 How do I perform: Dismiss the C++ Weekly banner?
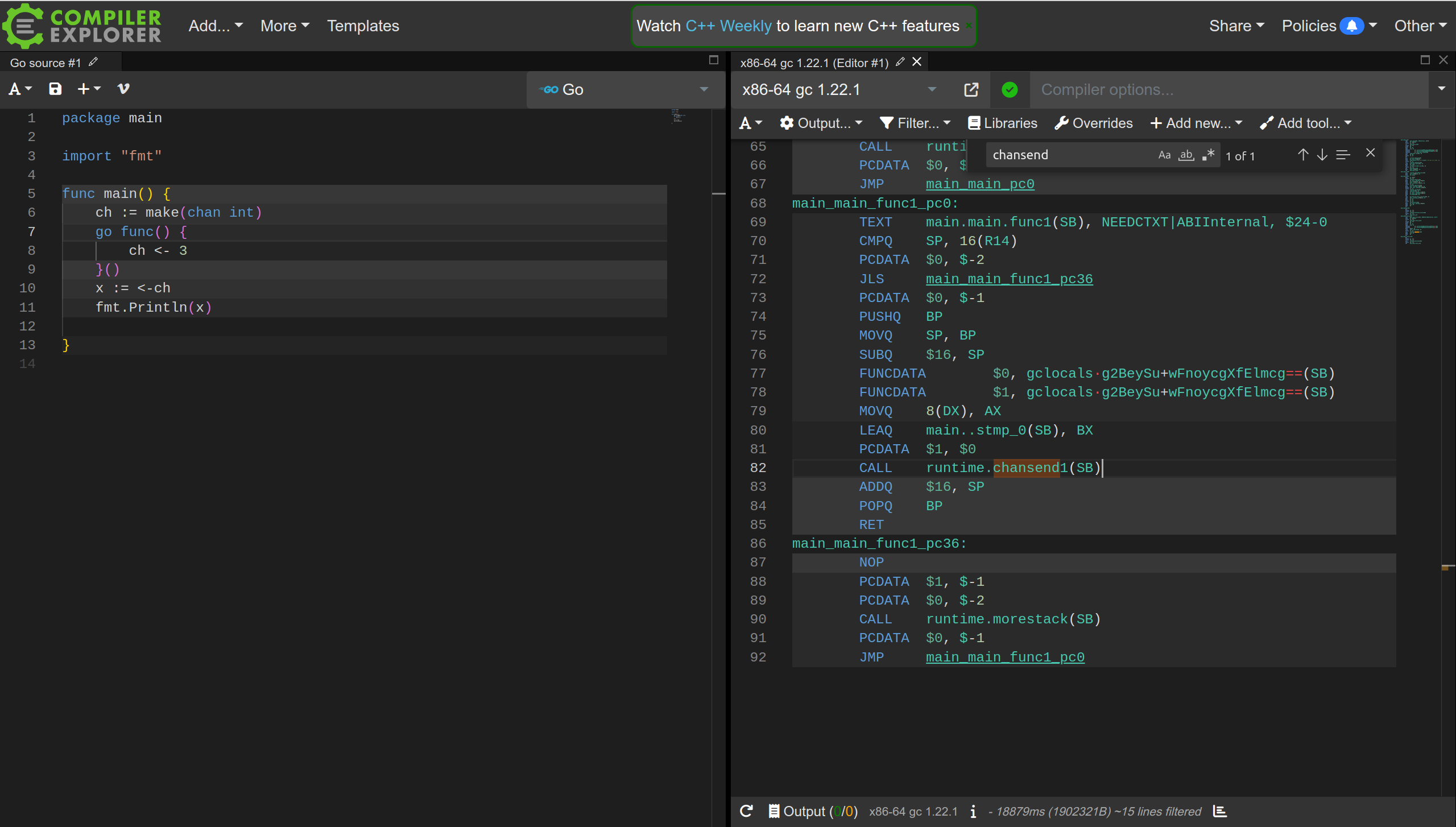pyautogui.click(x=968, y=26)
